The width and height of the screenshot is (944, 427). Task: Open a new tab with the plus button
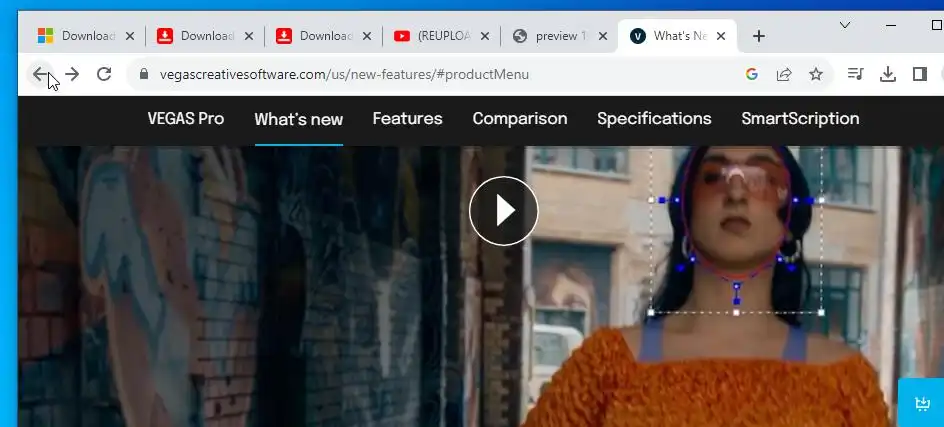759,36
